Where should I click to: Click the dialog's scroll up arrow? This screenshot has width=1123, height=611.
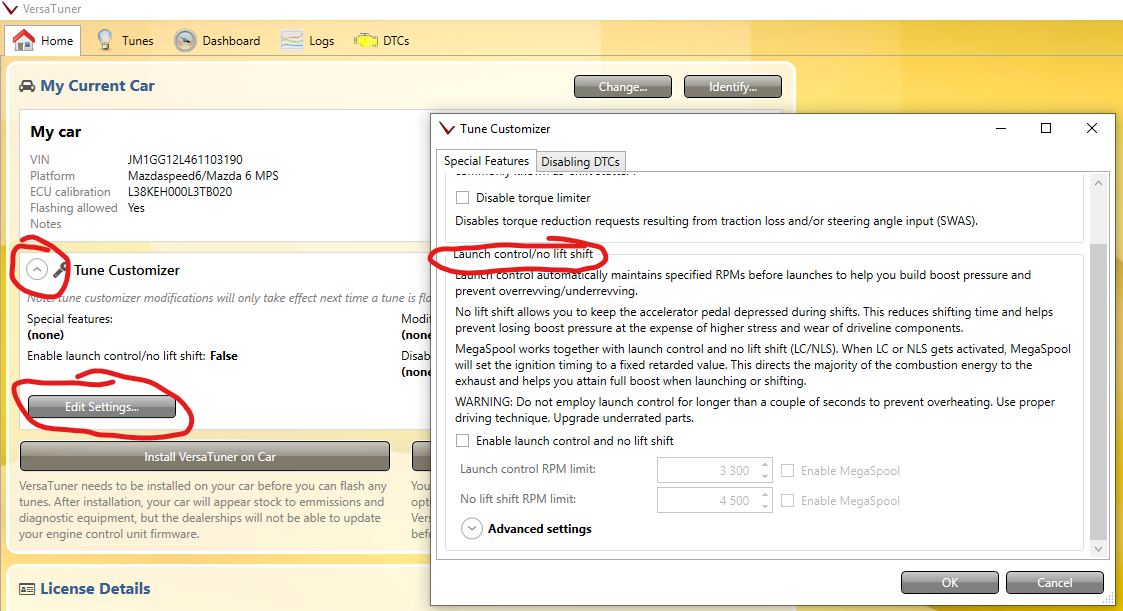pyautogui.click(x=1098, y=183)
